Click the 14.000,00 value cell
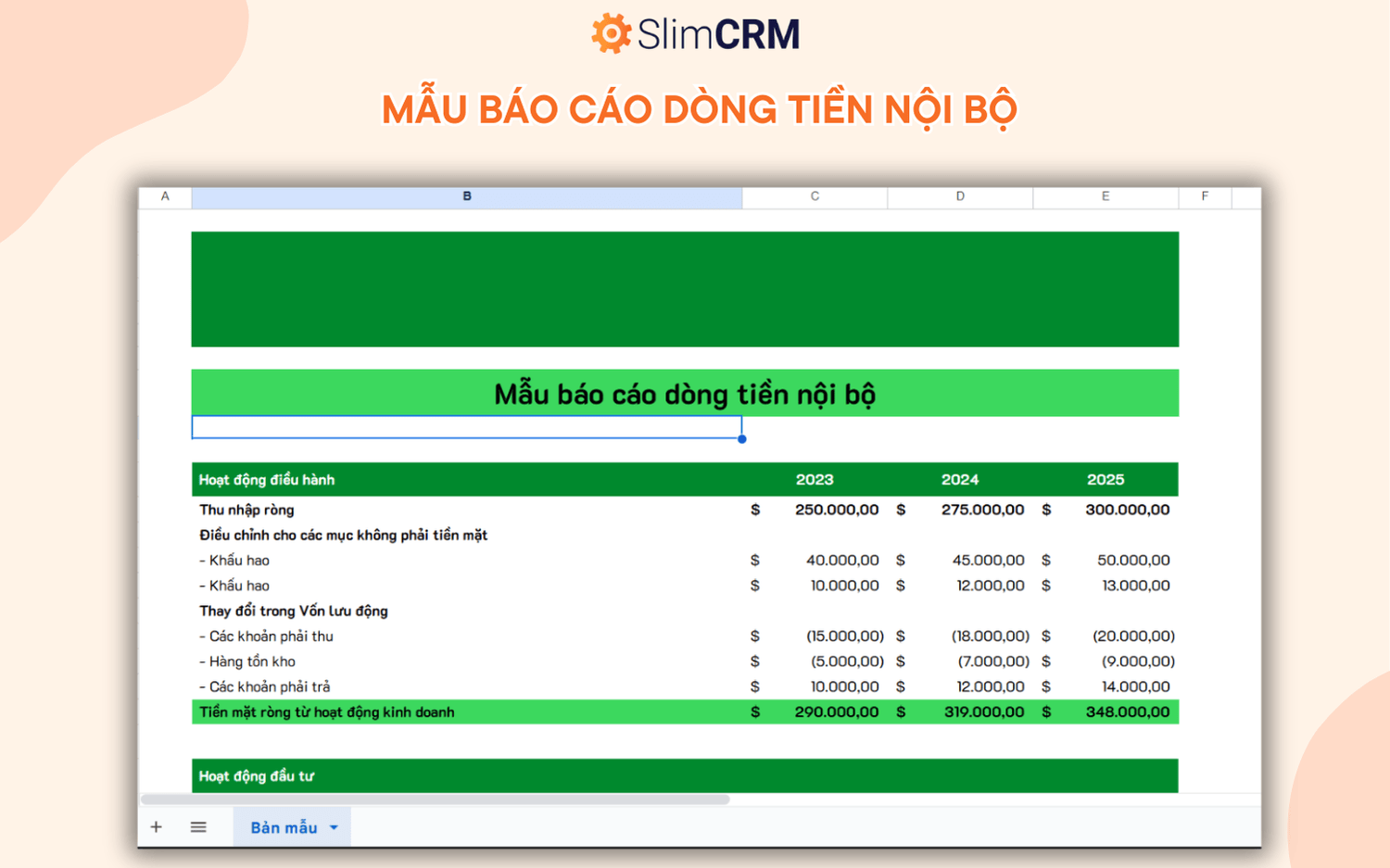 click(1106, 686)
